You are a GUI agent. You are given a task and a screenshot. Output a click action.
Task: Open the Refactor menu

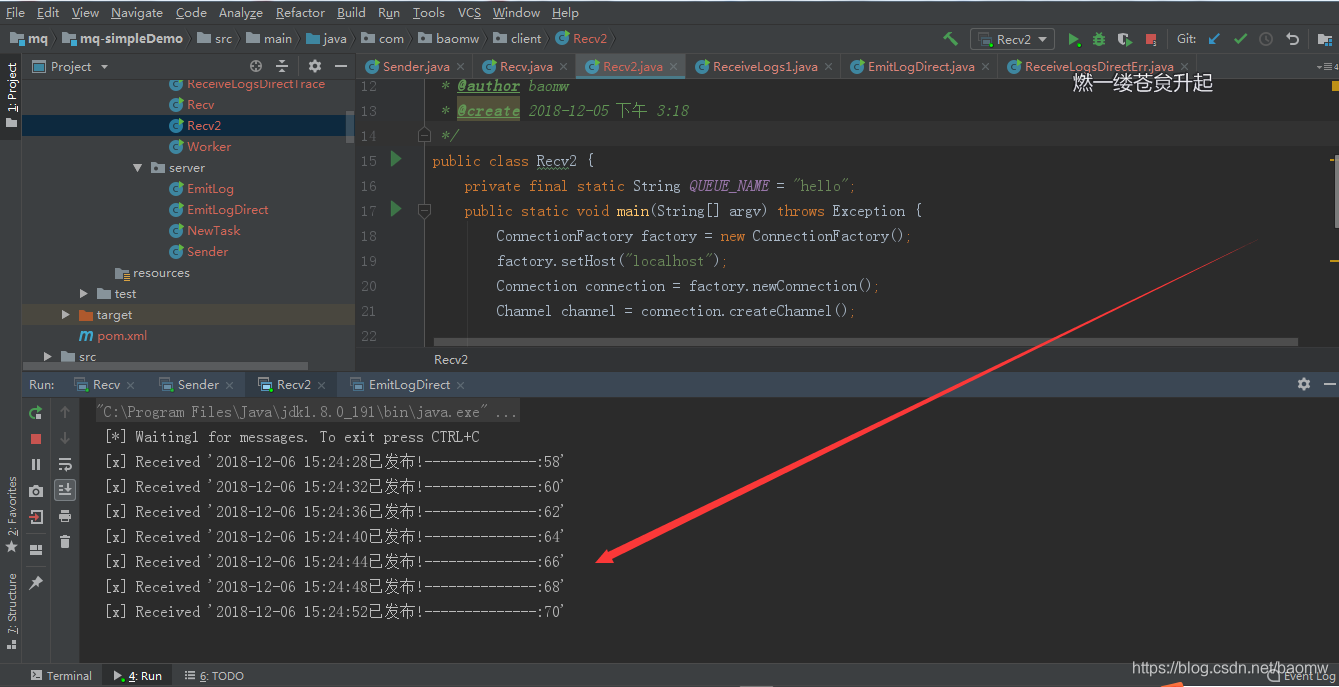[x=300, y=13]
